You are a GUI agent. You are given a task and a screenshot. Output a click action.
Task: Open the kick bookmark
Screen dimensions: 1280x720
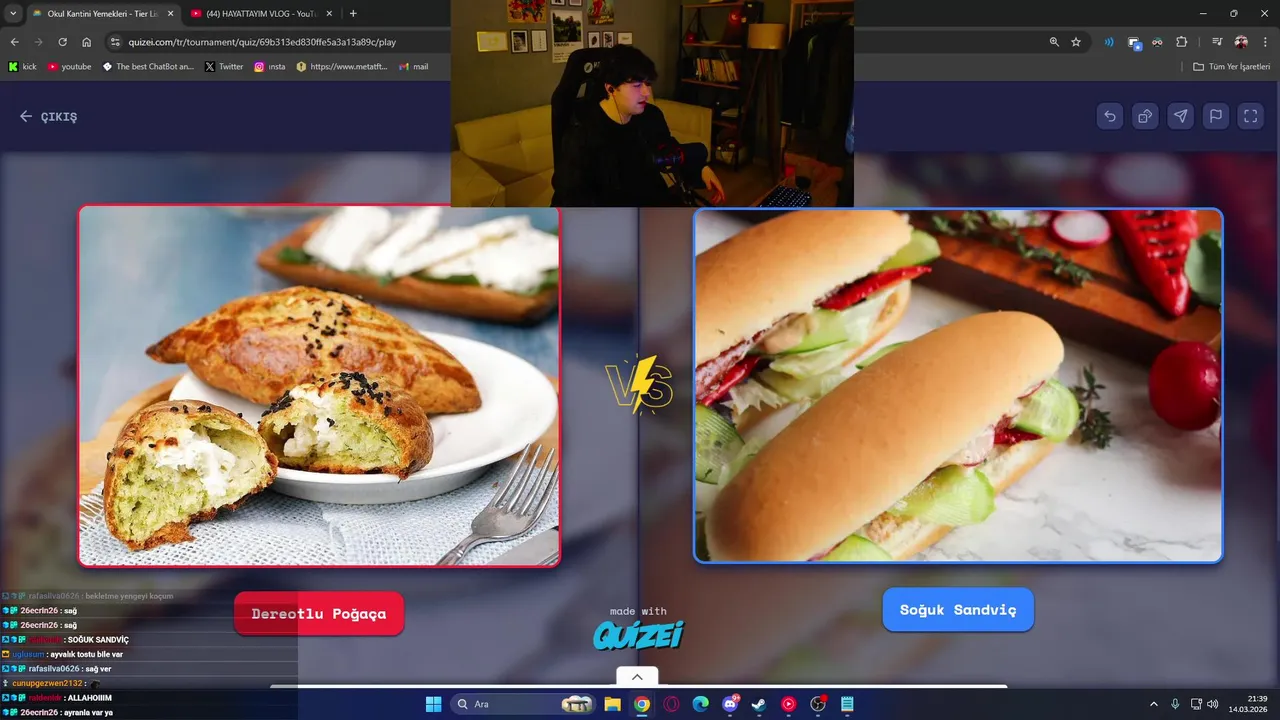coord(22,67)
